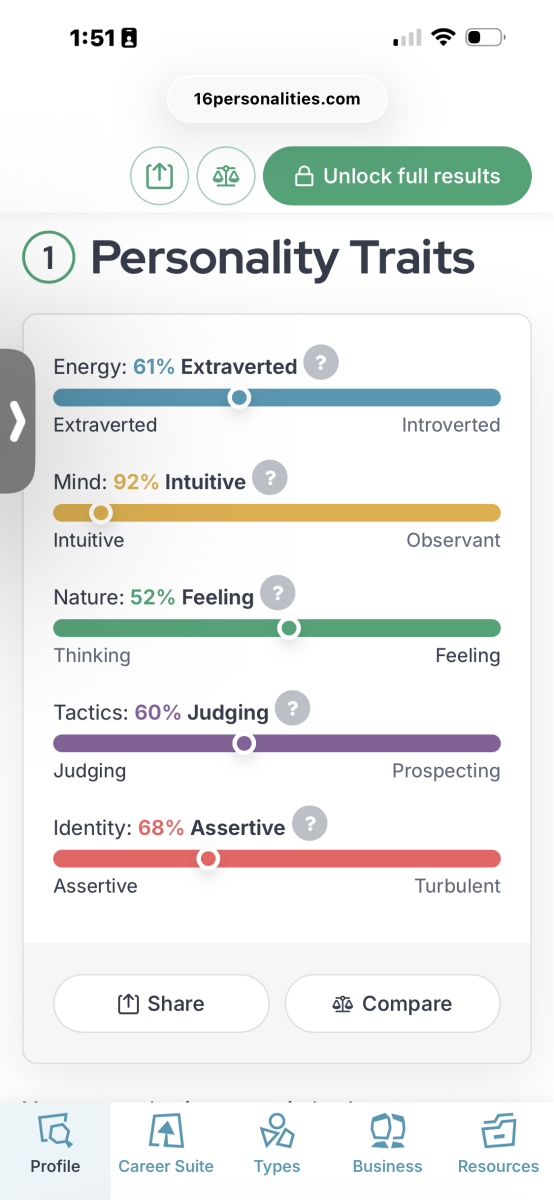Open help icon next to Mind Intuitive

point(270,477)
